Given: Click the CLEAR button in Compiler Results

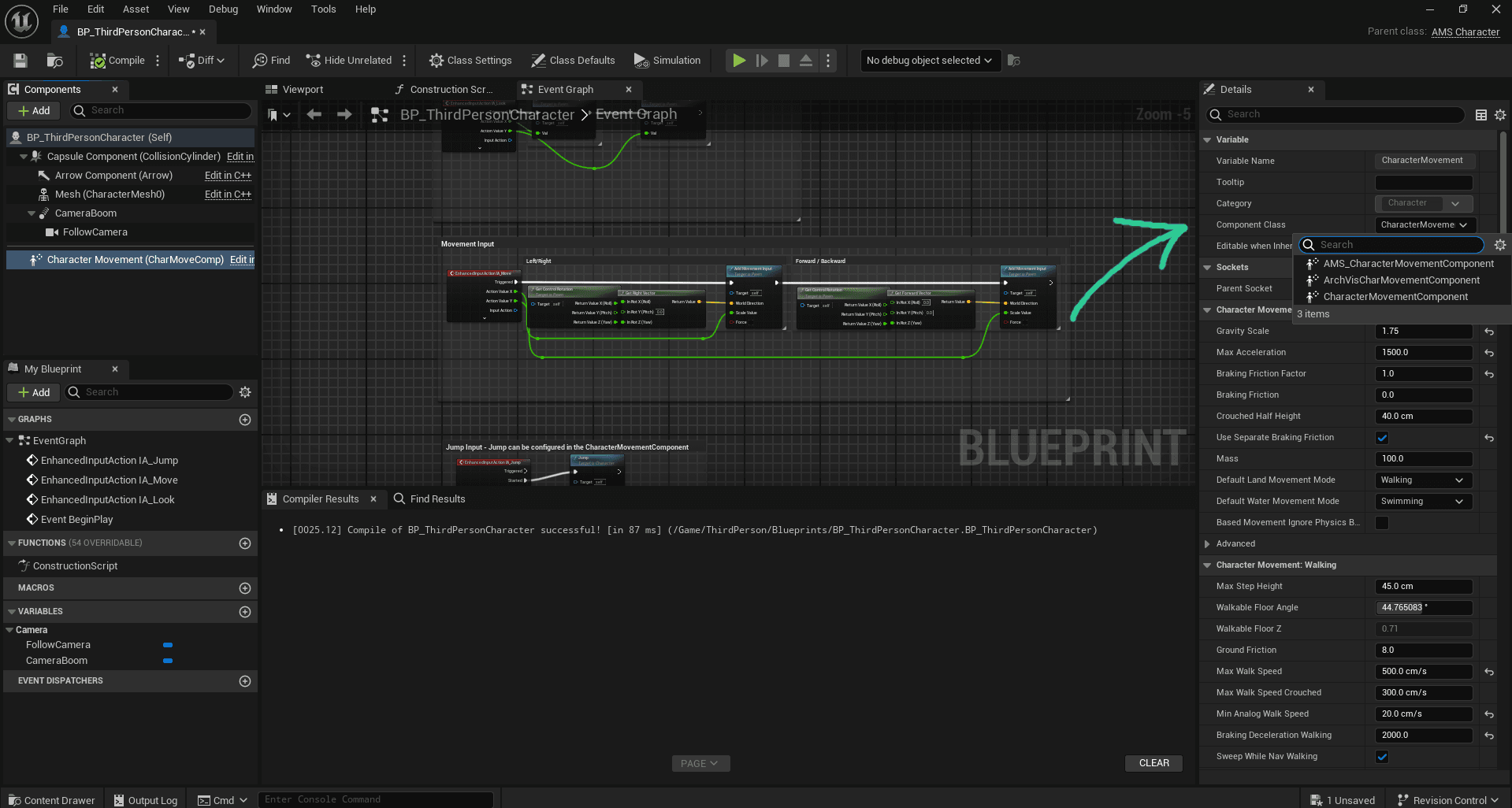Looking at the screenshot, I should tap(1154, 763).
